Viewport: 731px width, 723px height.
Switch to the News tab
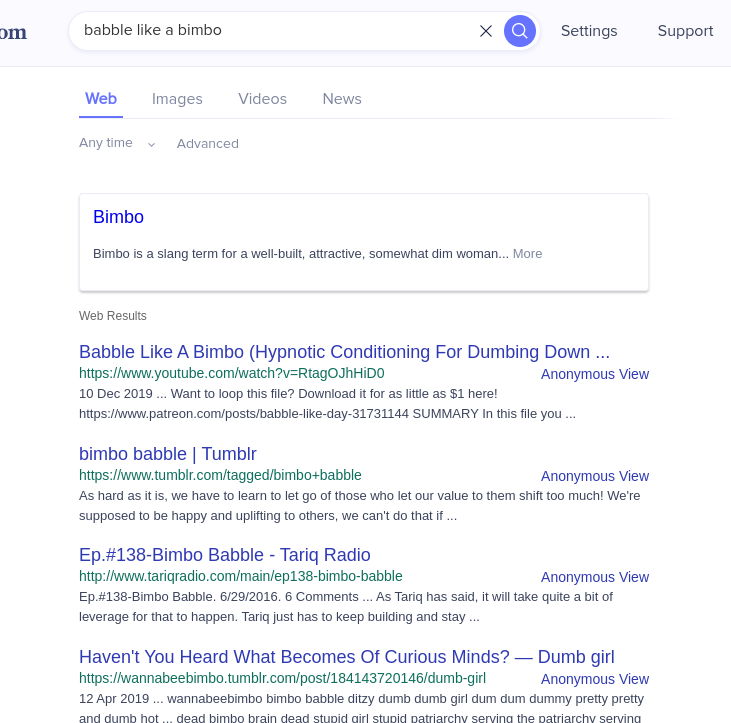click(342, 99)
